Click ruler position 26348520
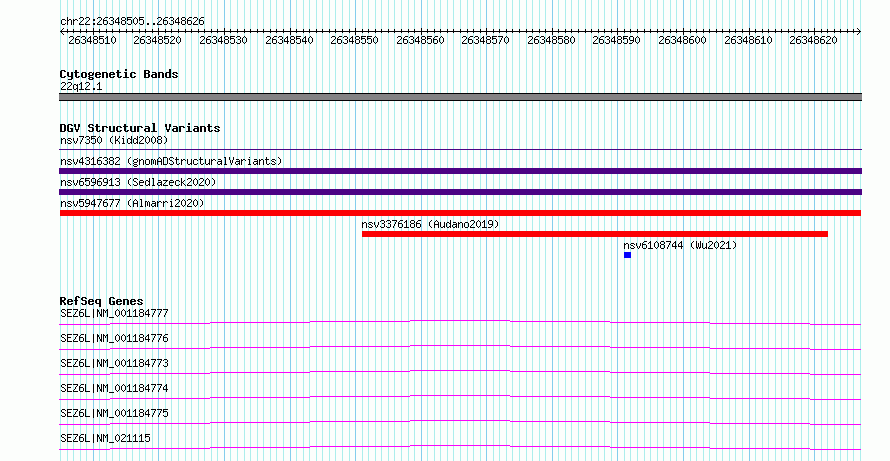This screenshot has width=890, height=461. pos(157,40)
